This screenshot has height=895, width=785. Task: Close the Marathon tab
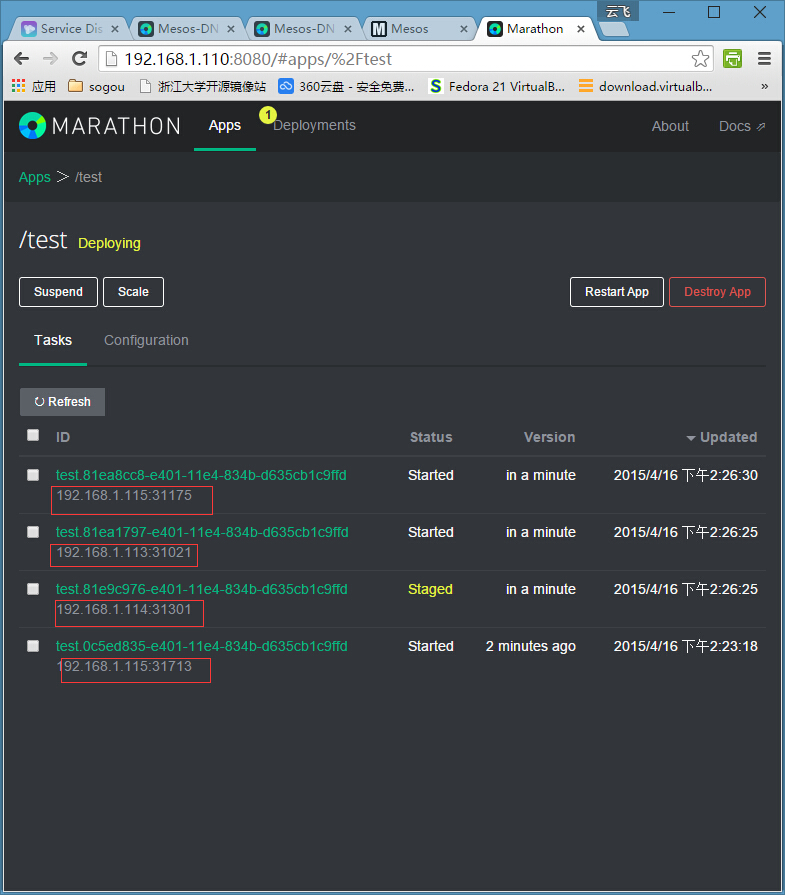click(581, 29)
